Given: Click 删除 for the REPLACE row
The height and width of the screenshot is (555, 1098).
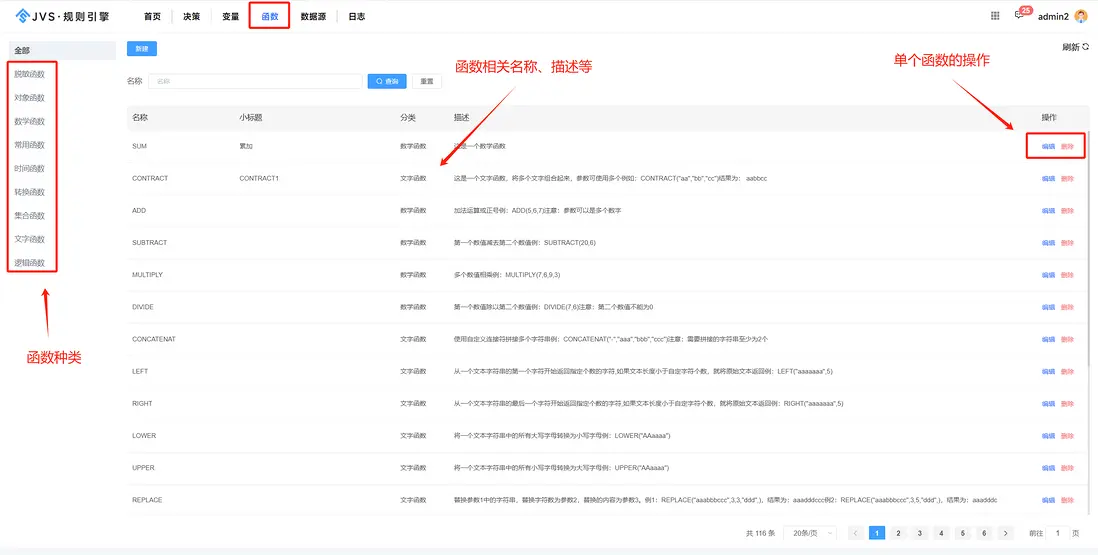Looking at the screenshot, I should coord(1067,500).
